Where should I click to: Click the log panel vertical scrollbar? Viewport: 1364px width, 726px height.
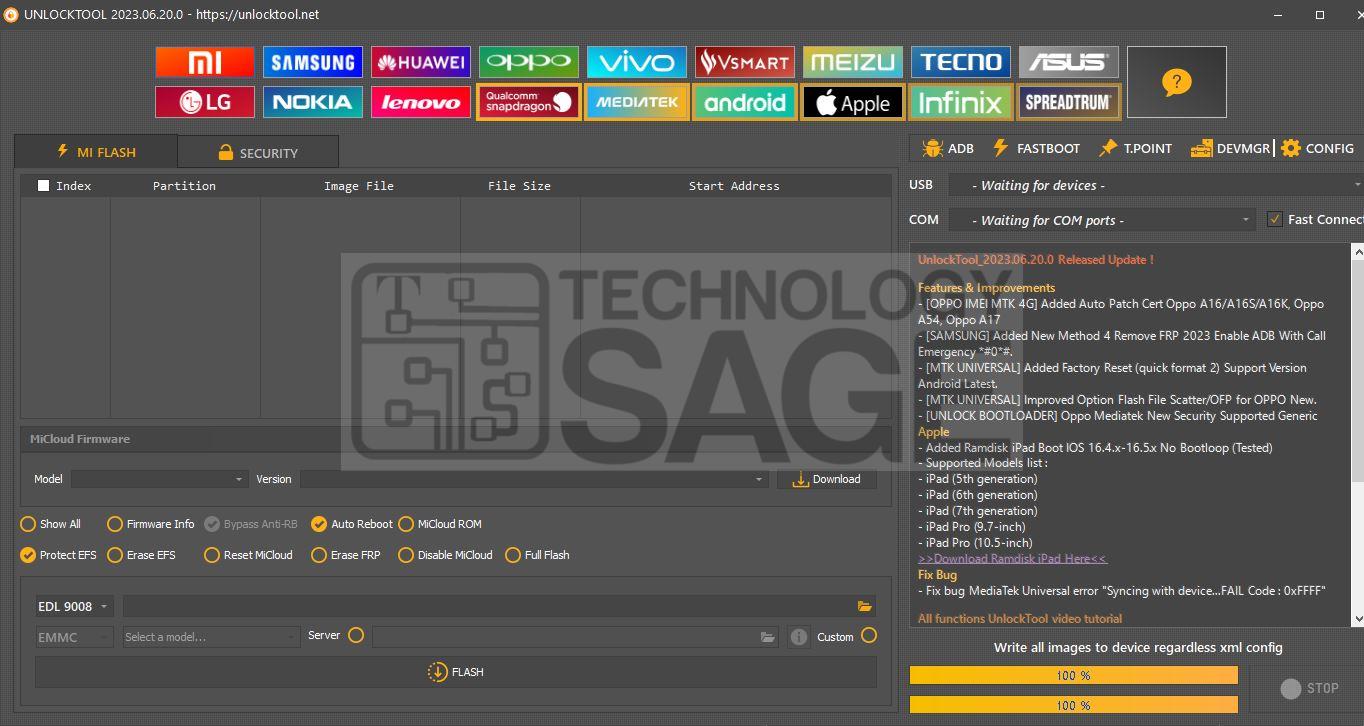[x=1358, y=435]
